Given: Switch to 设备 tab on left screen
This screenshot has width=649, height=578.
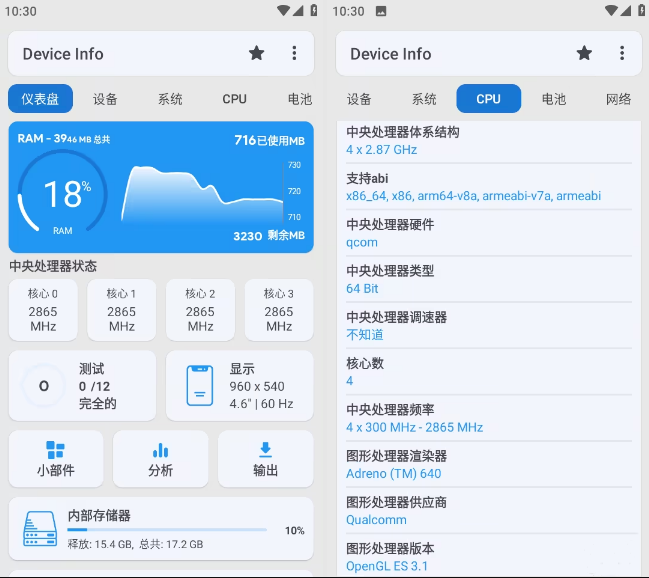Looking at the screenshot, I should point(105,99).
